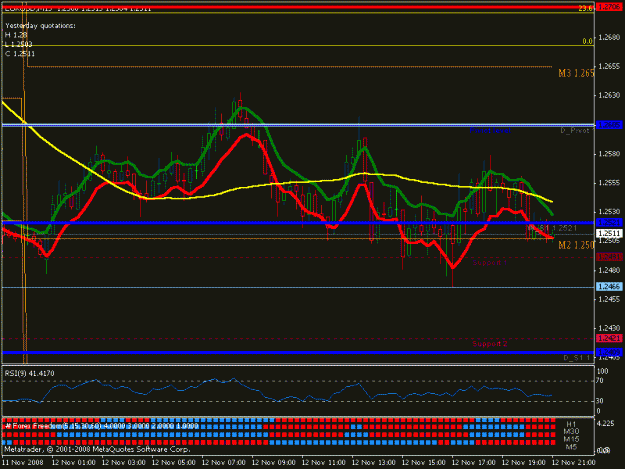Select the 'C 1.2511' yesterday close text
625x469 pixels.
point(20,54)
